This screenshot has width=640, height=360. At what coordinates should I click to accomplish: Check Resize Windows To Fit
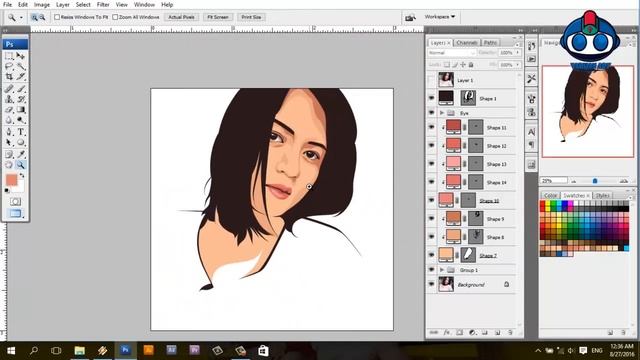click(x=57, y=17)
